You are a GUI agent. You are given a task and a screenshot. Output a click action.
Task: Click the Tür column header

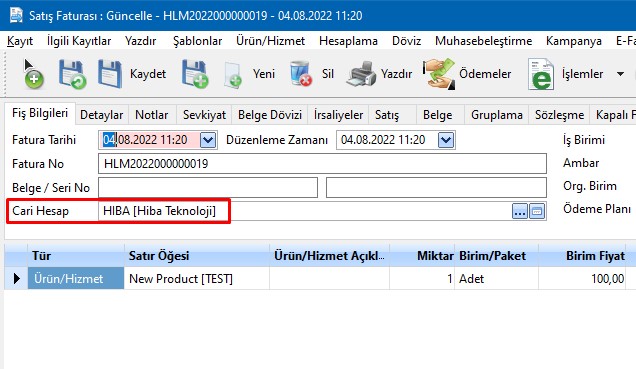[x=76, y=256]
